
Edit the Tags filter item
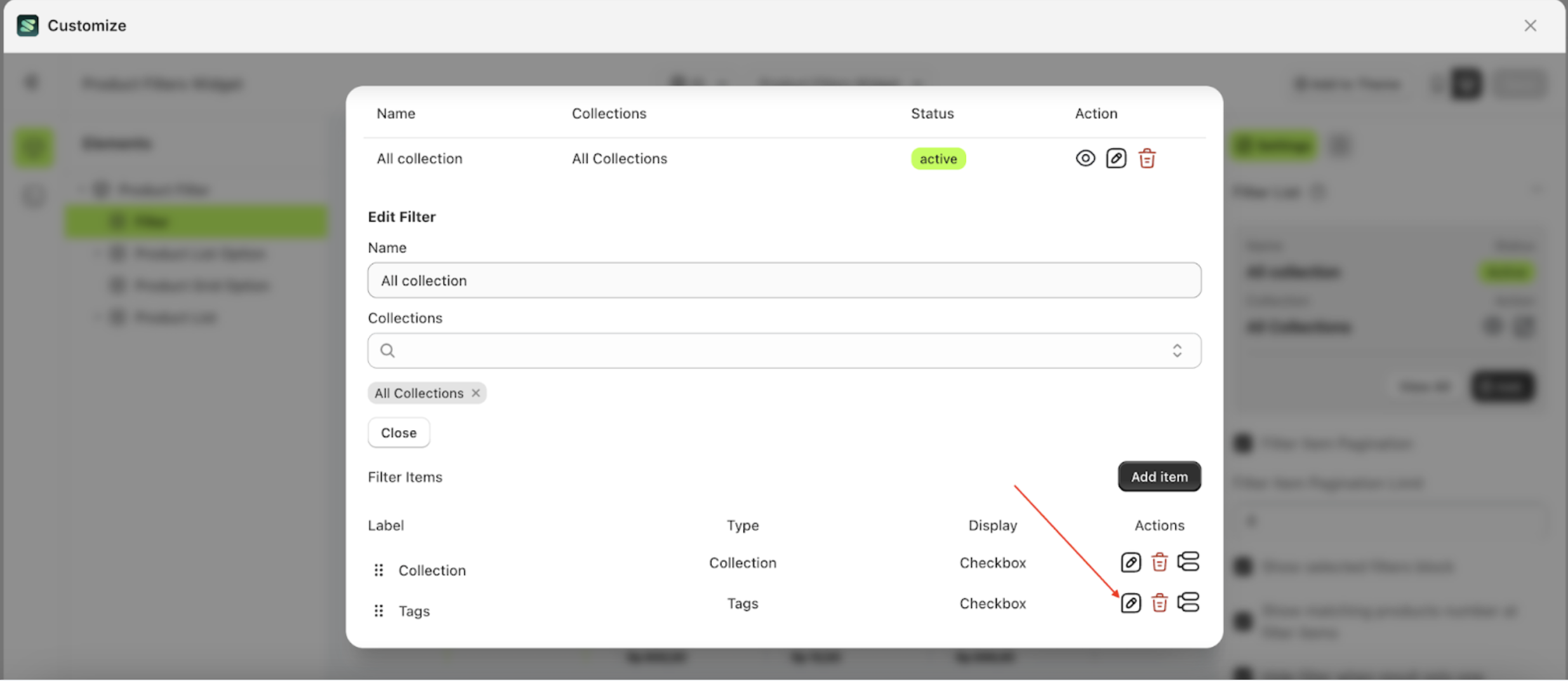pos(1130,603)
